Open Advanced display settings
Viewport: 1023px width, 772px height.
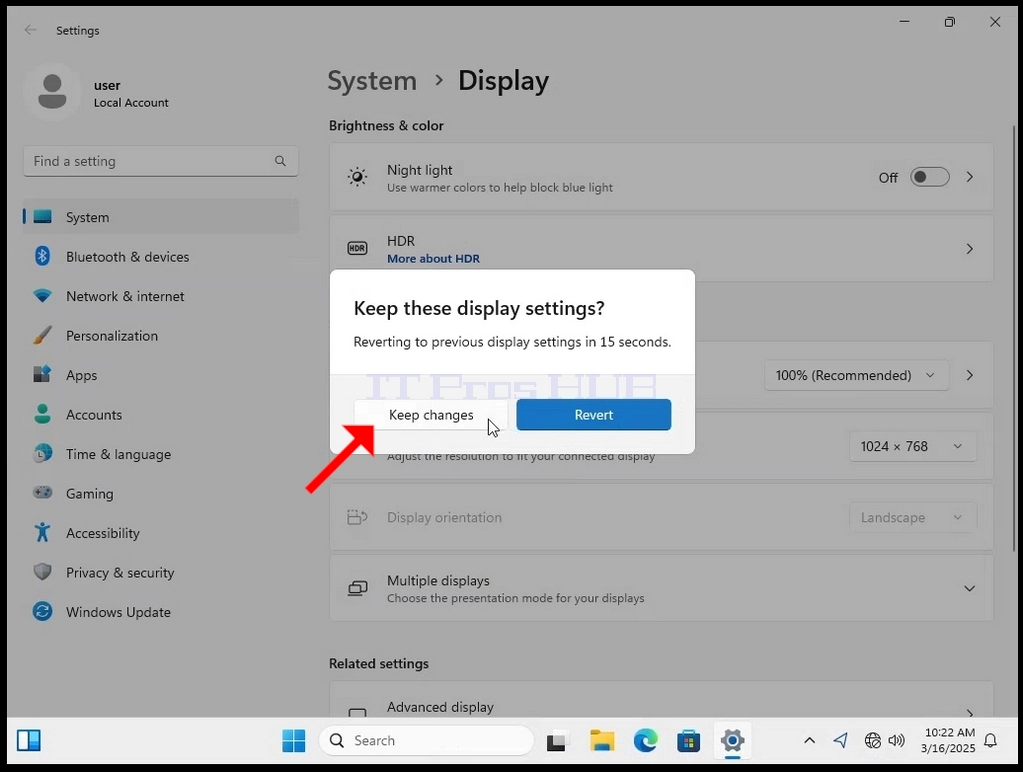click(x=661, y=702)
